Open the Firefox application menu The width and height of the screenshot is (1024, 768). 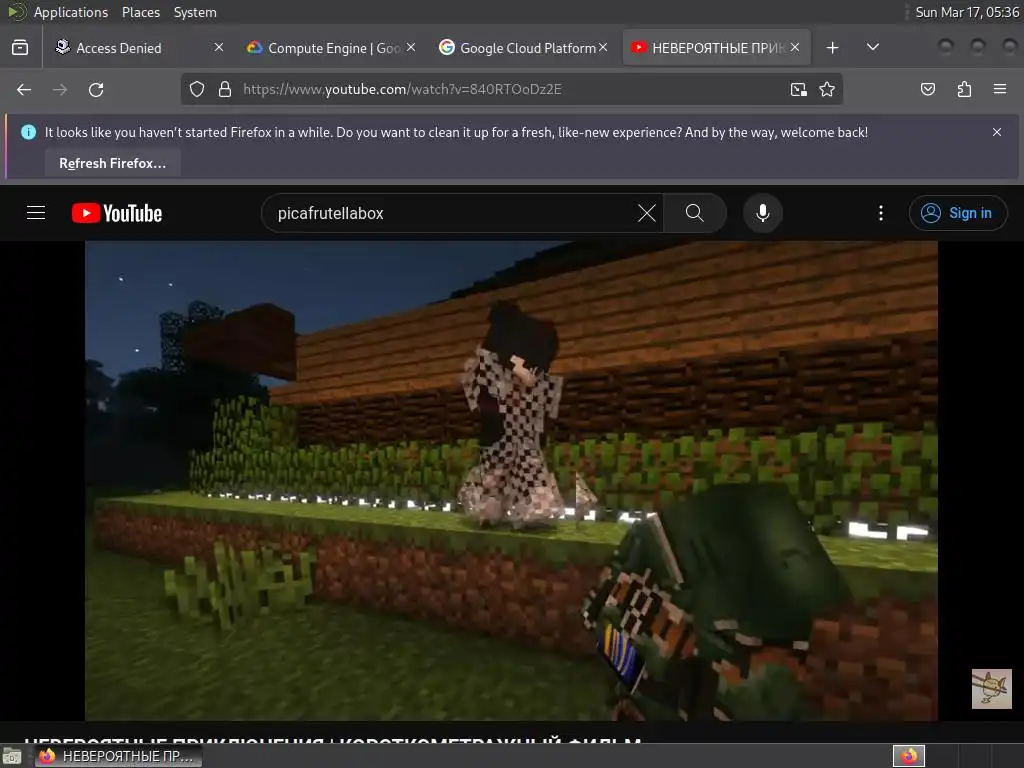pyautogui.click(x=1000, y=89)
